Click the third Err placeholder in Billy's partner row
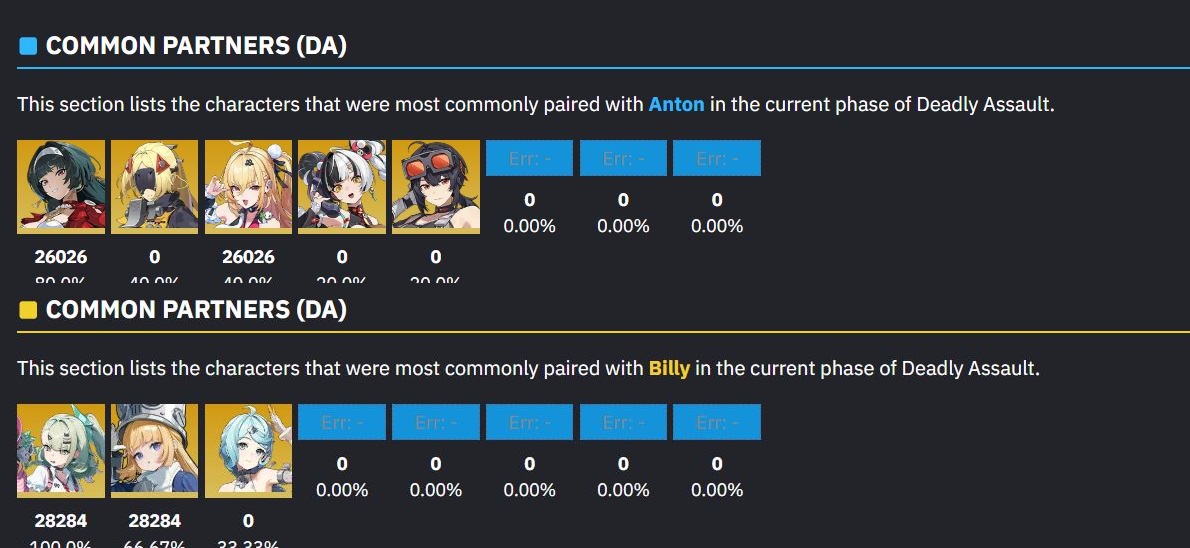Image resolution: width=1190 pixels, height=548 pixels. (x=530, y=422)
